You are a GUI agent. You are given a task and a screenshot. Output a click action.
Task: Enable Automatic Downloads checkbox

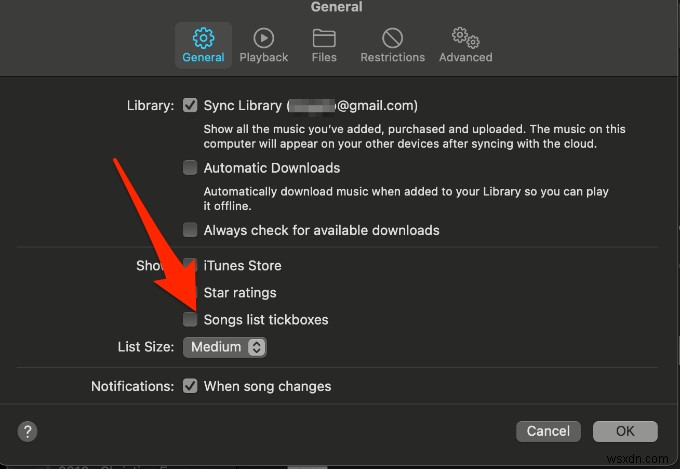pyautogui.click(x=190, y=168)
